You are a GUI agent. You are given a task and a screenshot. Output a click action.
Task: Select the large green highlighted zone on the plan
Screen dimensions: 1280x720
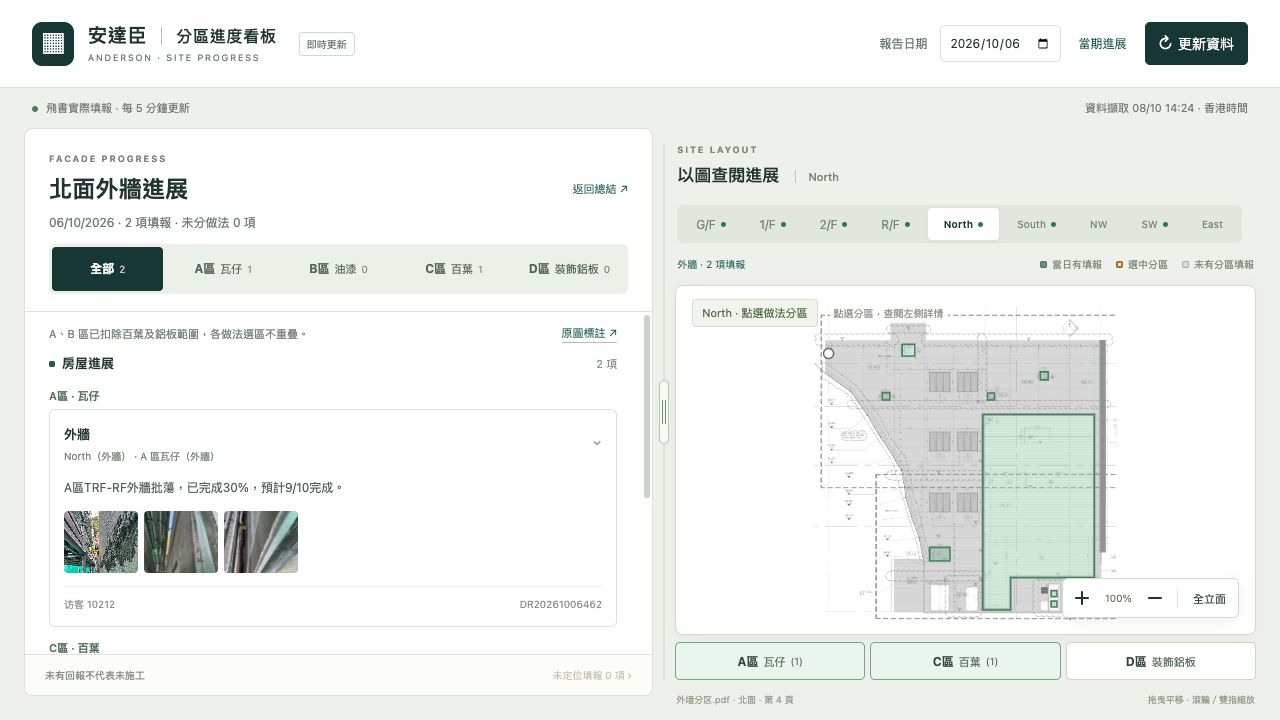(x=1038, y=510)
